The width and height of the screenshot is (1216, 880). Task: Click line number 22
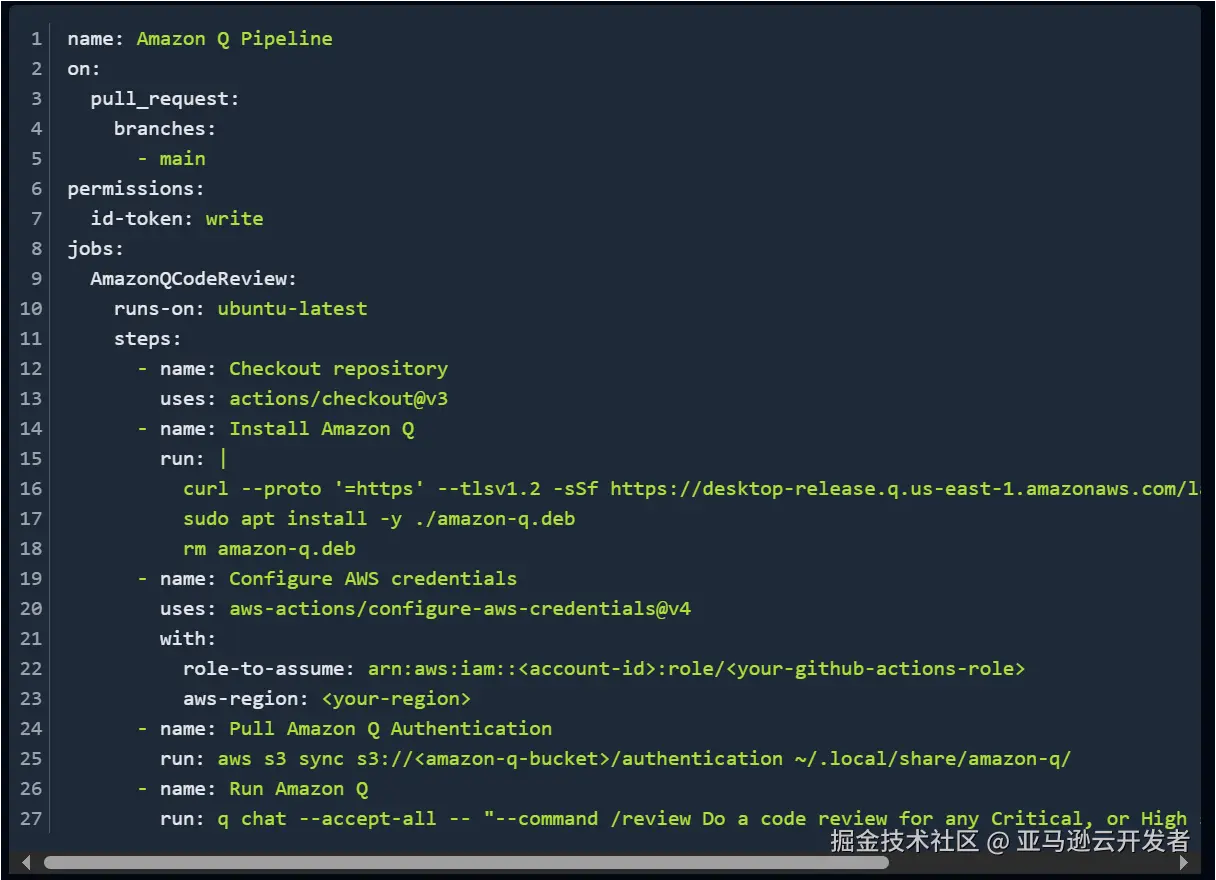pyautogui.click(x=31, y=669)
